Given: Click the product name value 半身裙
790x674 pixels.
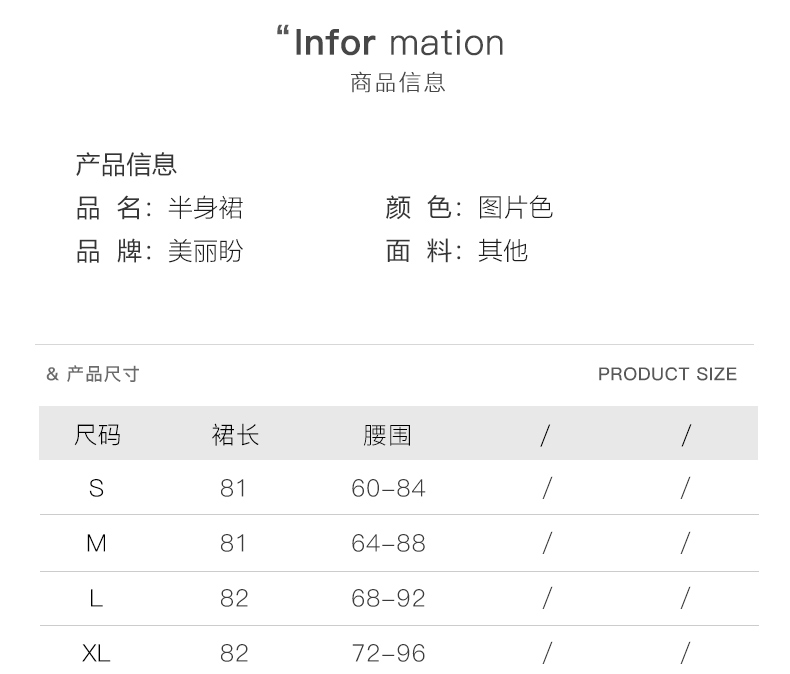Looking at the screenshot, I should tap(205, 208).
